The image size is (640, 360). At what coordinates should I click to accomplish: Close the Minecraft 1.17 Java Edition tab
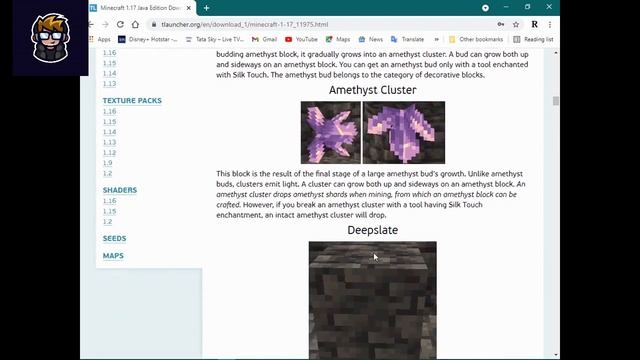tap(189, 8)
